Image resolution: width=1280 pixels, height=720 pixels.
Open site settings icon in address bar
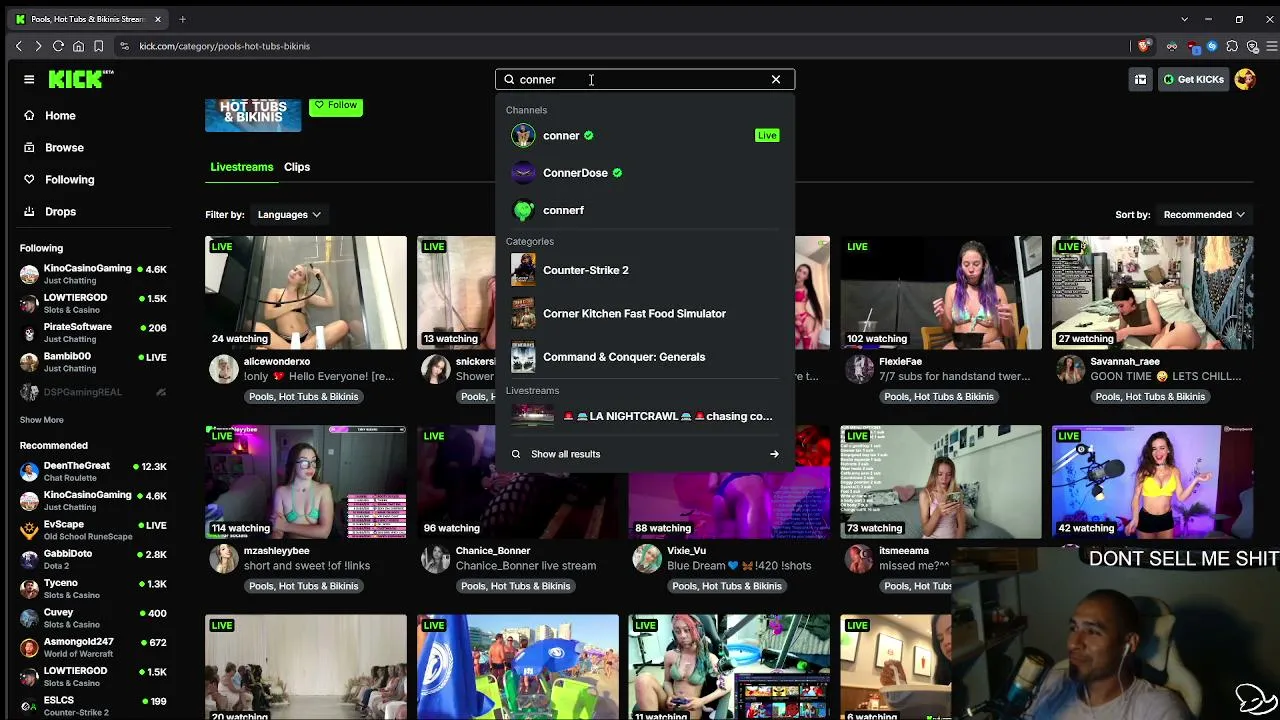(x=124, y=46)
